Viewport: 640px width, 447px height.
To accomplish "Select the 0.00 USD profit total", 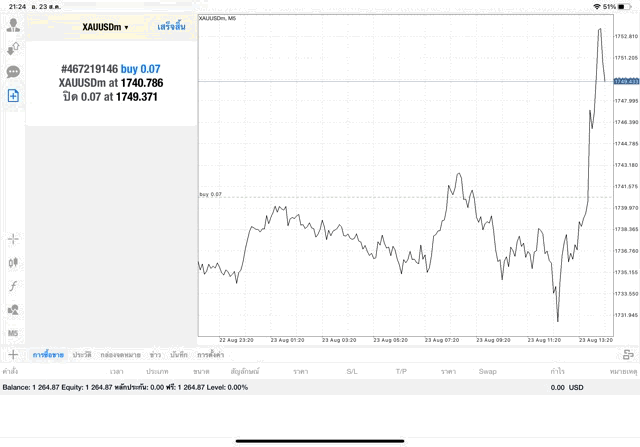I will point(567,387).
